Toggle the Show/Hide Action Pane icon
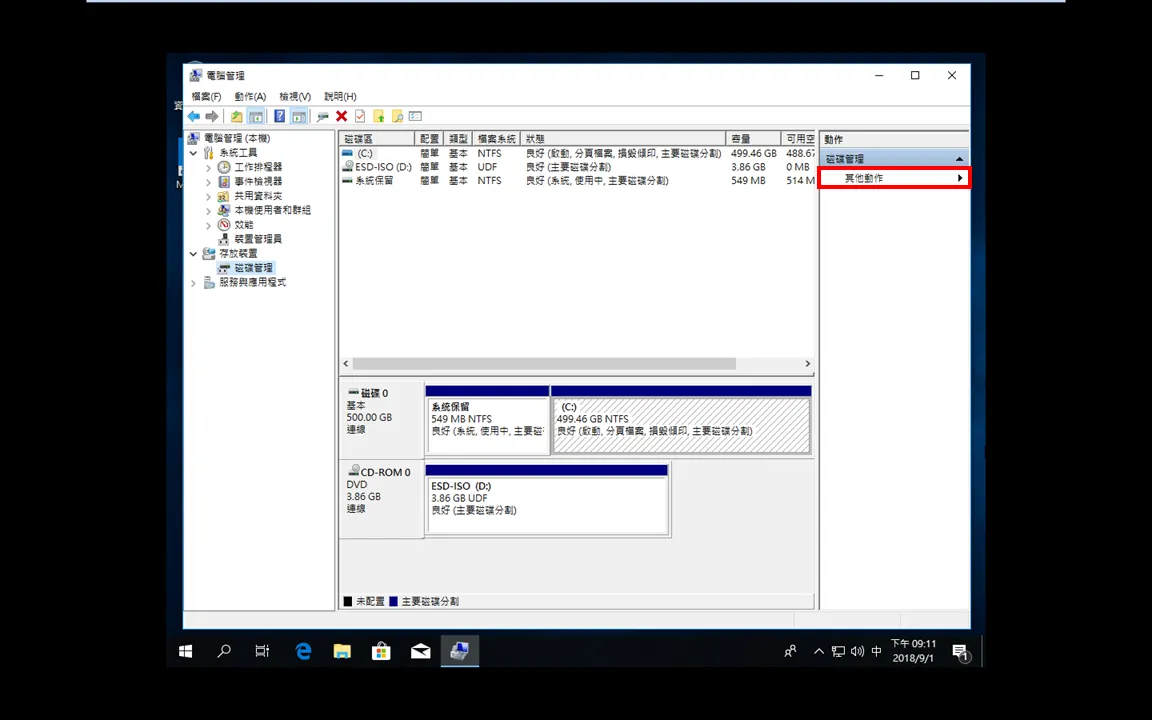This screenshot has height=720, width=1152. tap(299, 116)
